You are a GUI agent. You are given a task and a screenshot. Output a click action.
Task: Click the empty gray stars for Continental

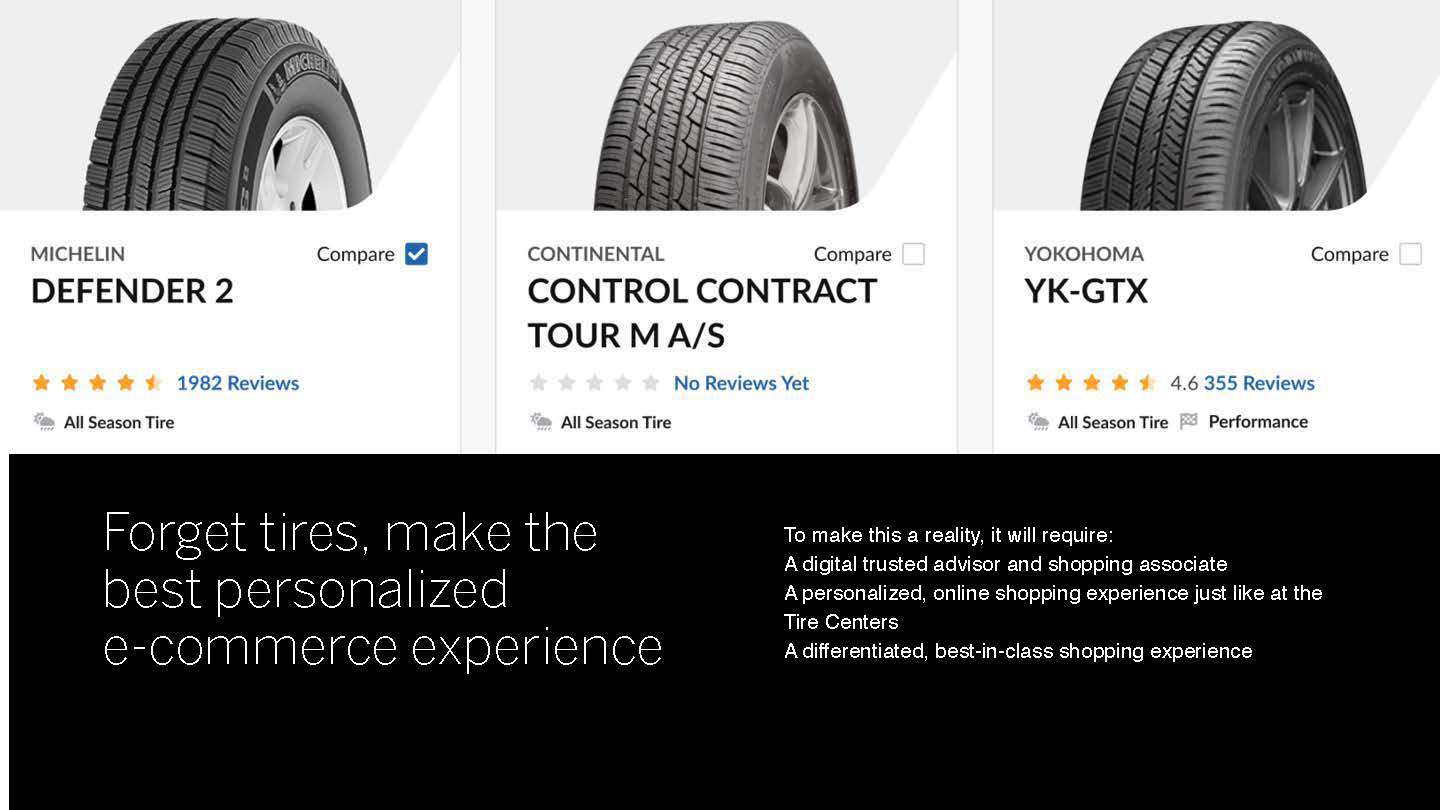pos(594,383)
